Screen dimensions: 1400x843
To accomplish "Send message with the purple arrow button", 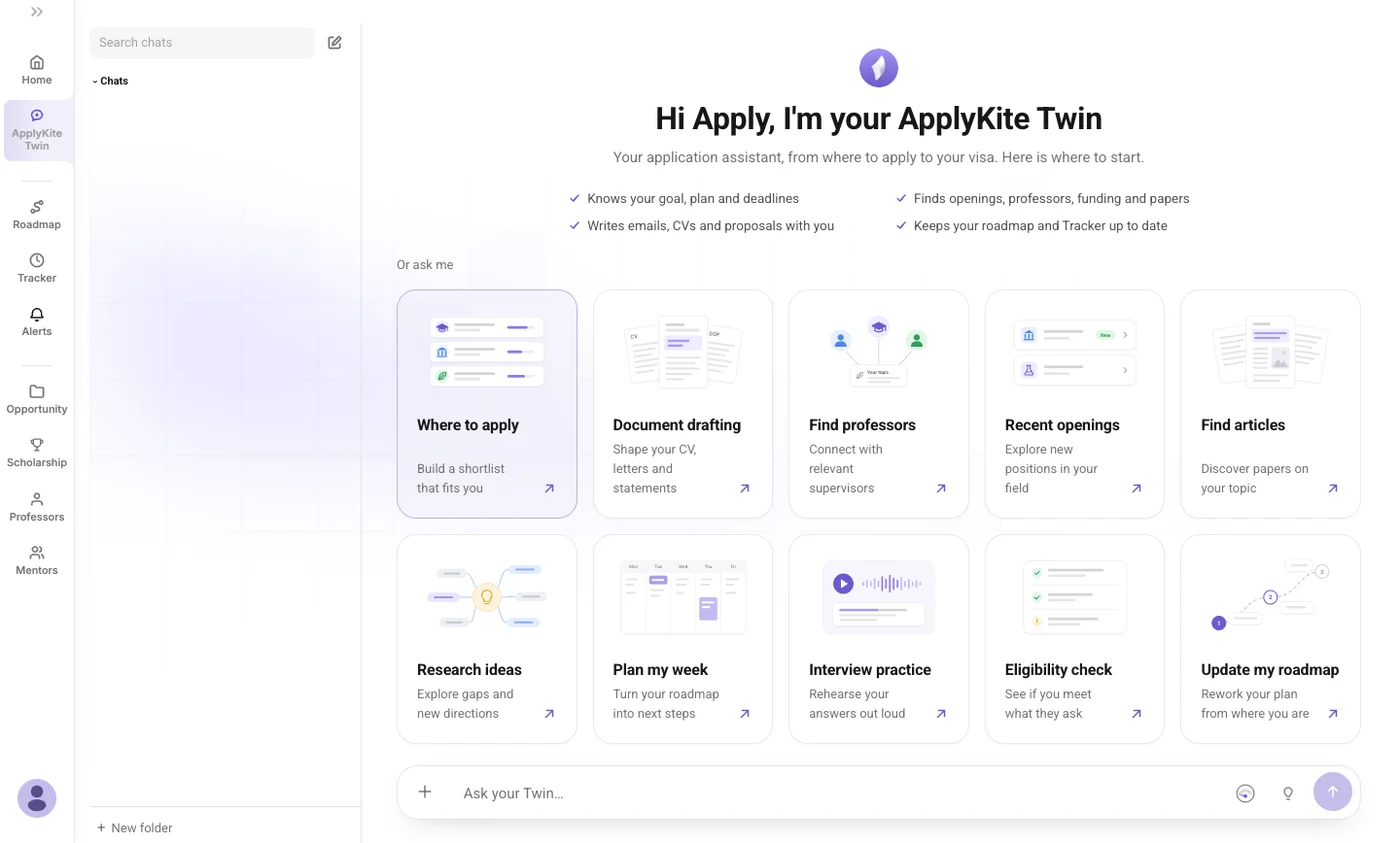I will 1333,792.
